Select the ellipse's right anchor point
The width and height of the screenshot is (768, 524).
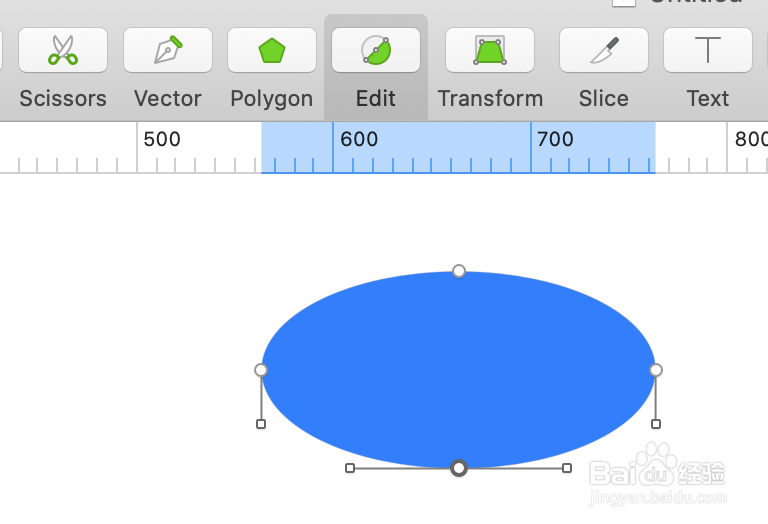coord(656,370)
